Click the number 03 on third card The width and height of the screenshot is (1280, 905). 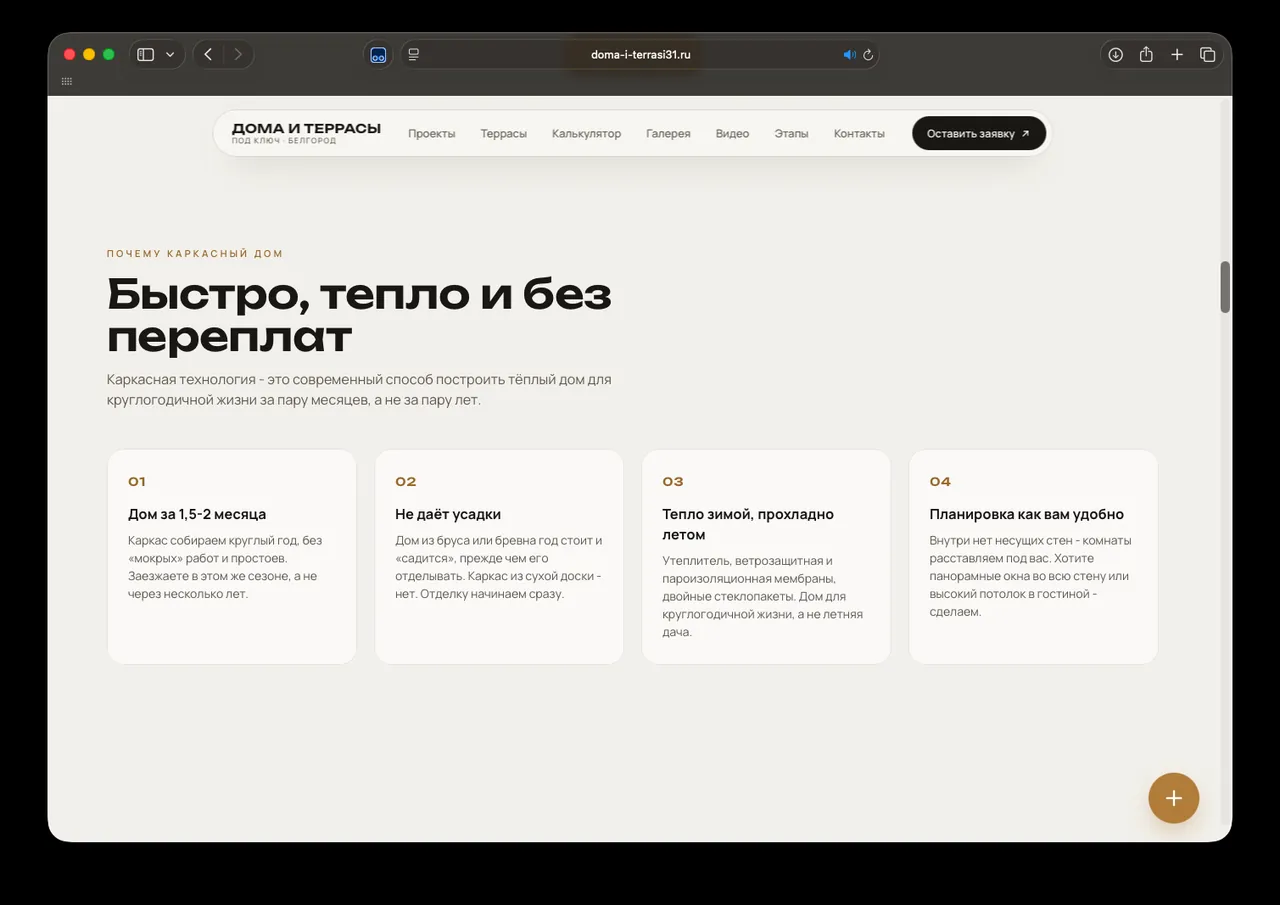click(x=673, y=482)
